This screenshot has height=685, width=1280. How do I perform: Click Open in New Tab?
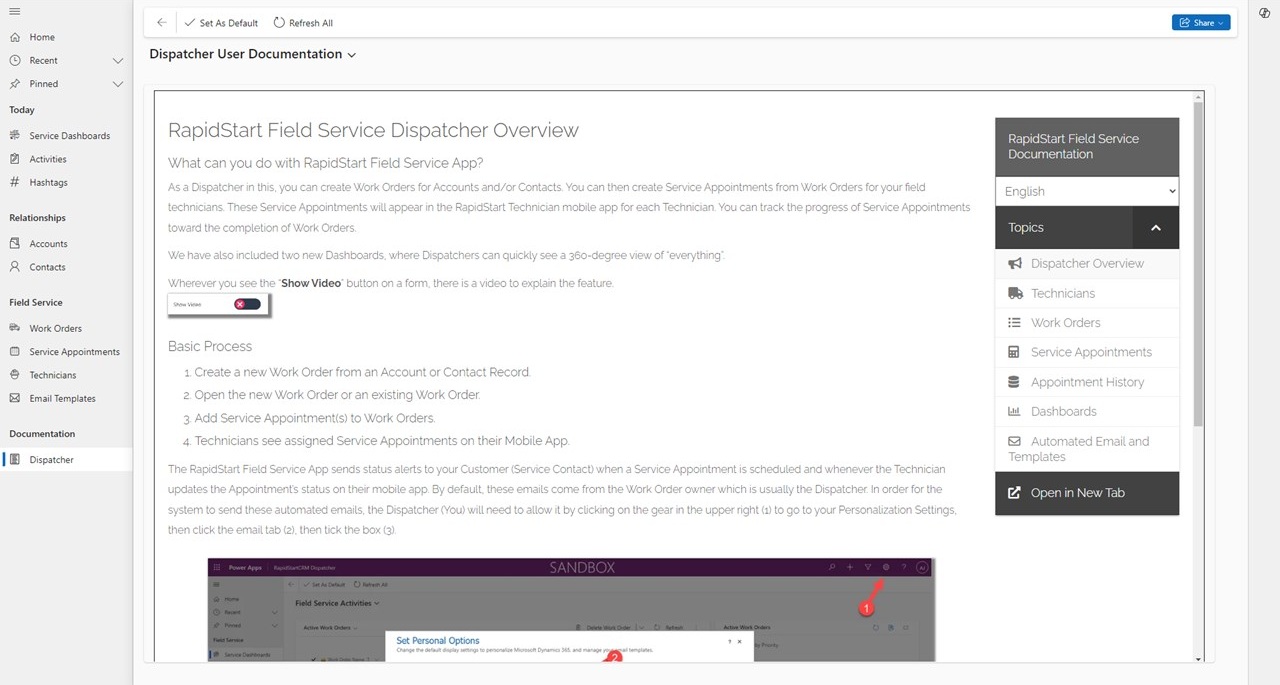[x=1087, y=493]
